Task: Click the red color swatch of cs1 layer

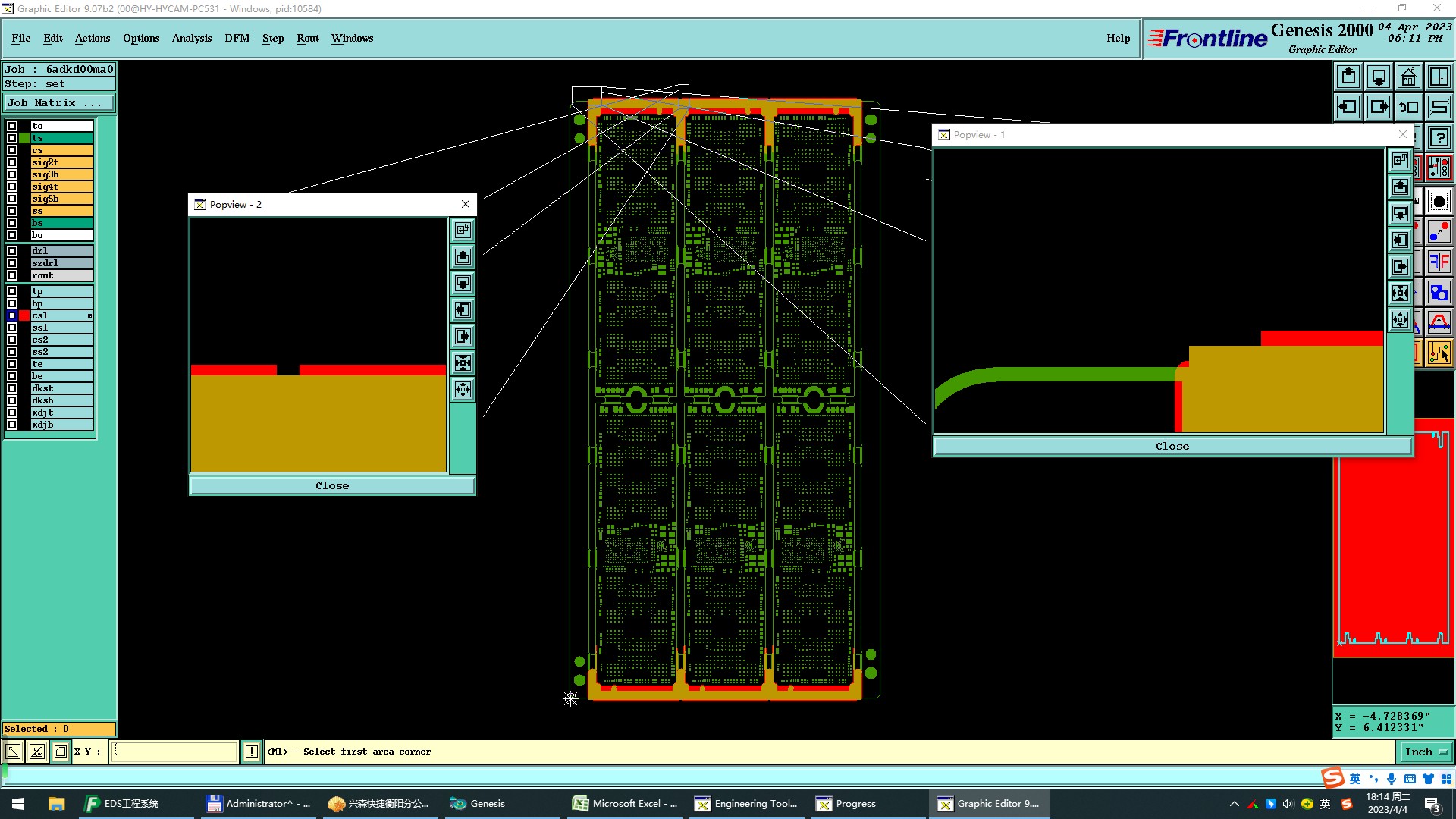Action: [x=24, y=315]
